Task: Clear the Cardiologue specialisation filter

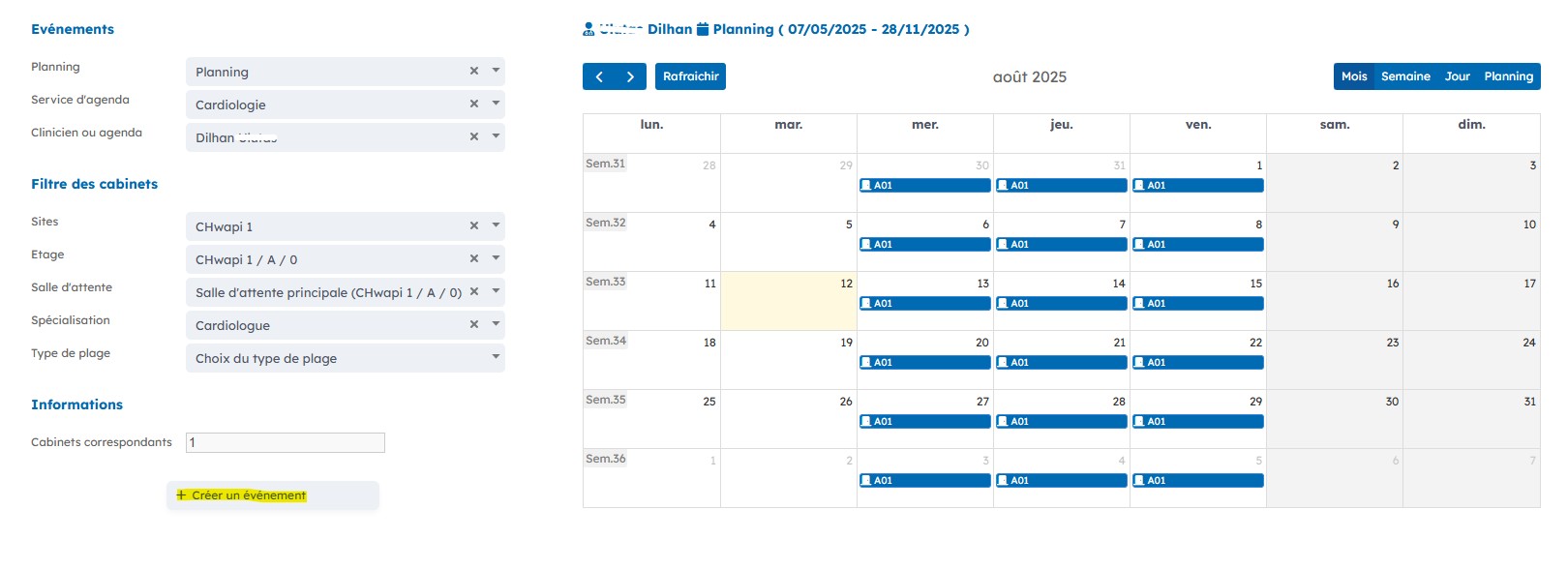Action: [x=474, y=324]
